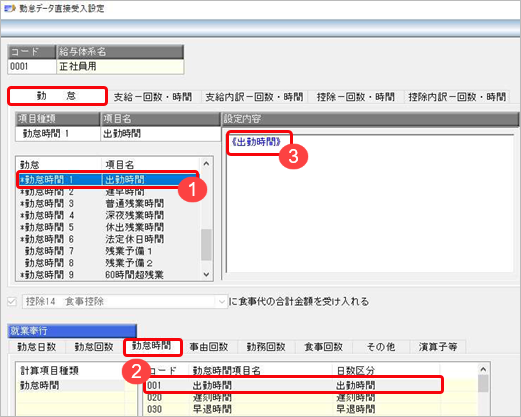Click the attendance list scroll-down arrow
This screenshot has width=521, height=417.
point(206,274)
